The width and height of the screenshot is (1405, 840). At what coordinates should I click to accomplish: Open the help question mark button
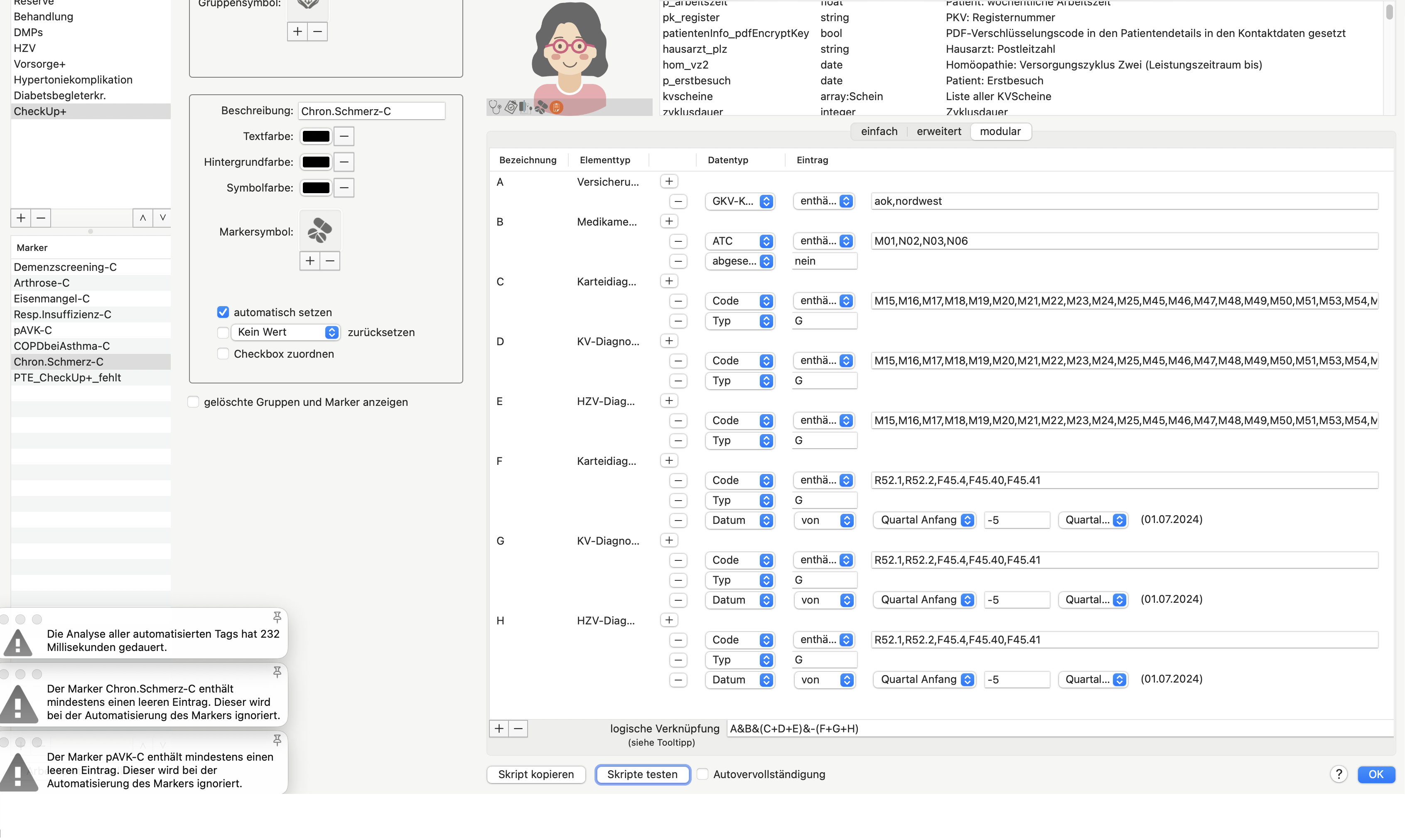[1339, 774]
